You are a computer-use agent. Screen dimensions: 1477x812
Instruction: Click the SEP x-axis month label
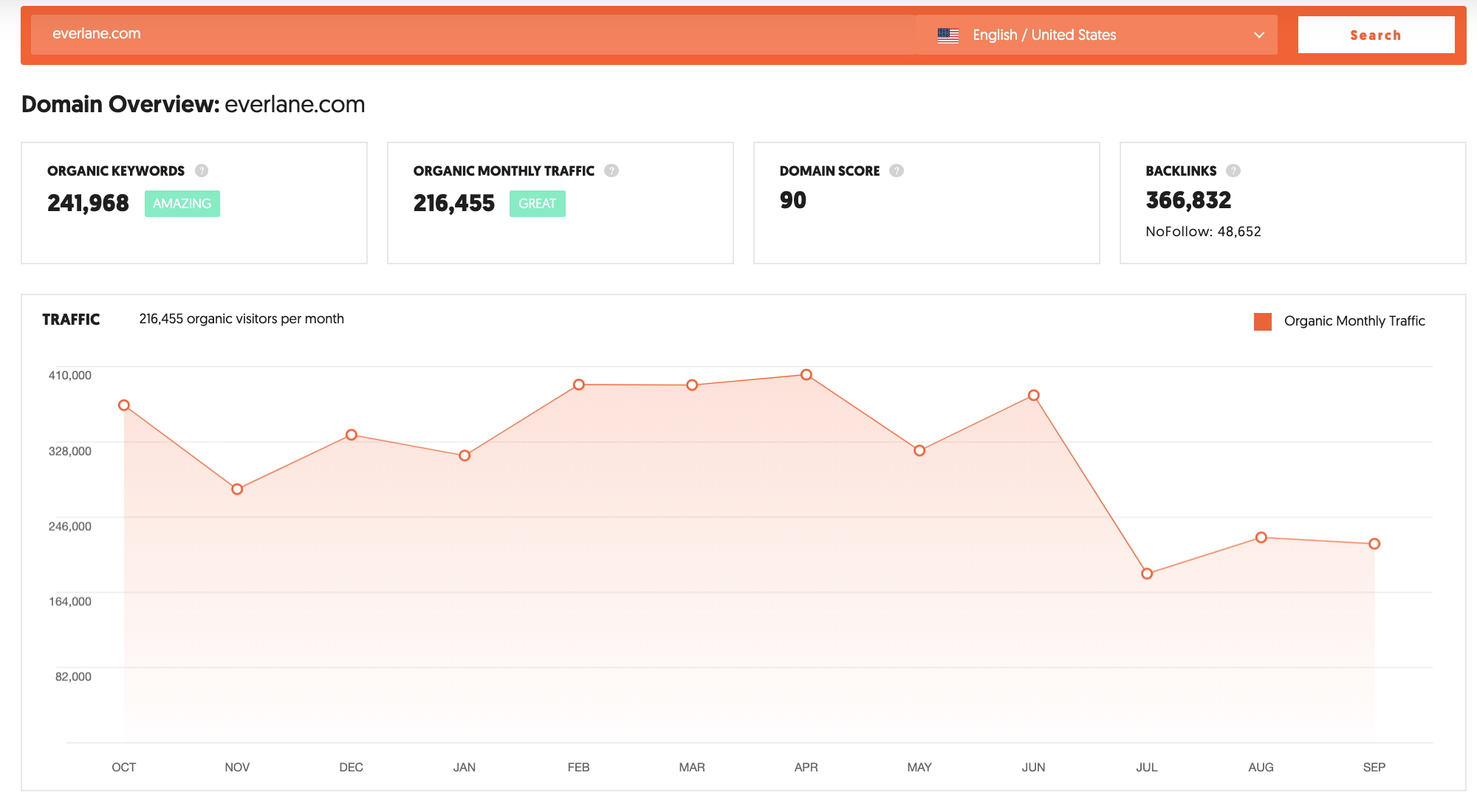tap(1374, 768)
